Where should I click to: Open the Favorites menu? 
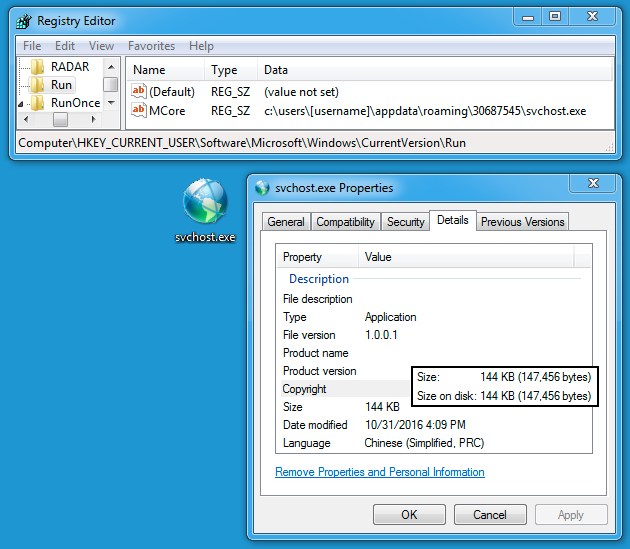[151, 46]
